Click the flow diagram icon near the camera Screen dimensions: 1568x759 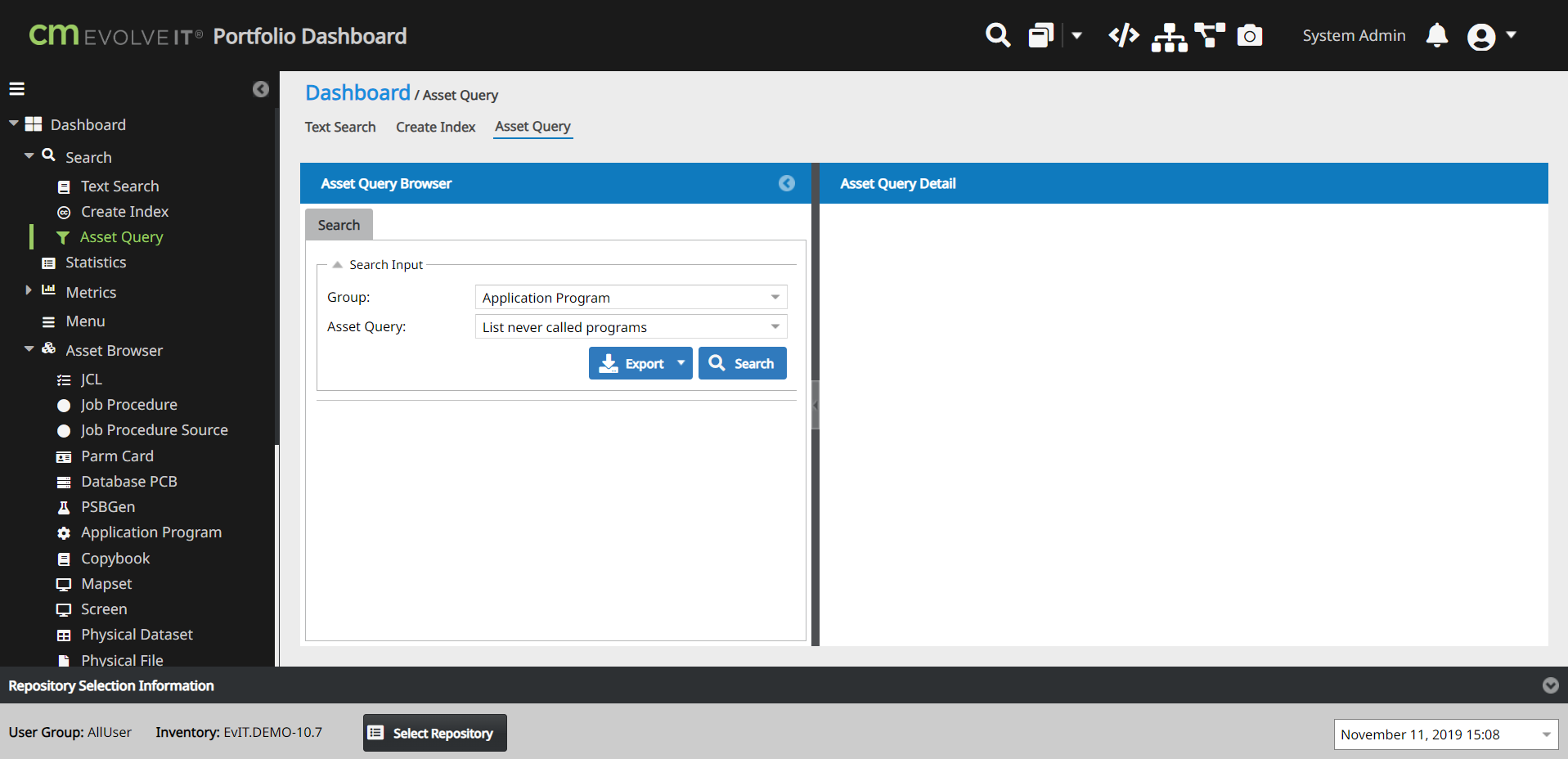click(1211, 36)
